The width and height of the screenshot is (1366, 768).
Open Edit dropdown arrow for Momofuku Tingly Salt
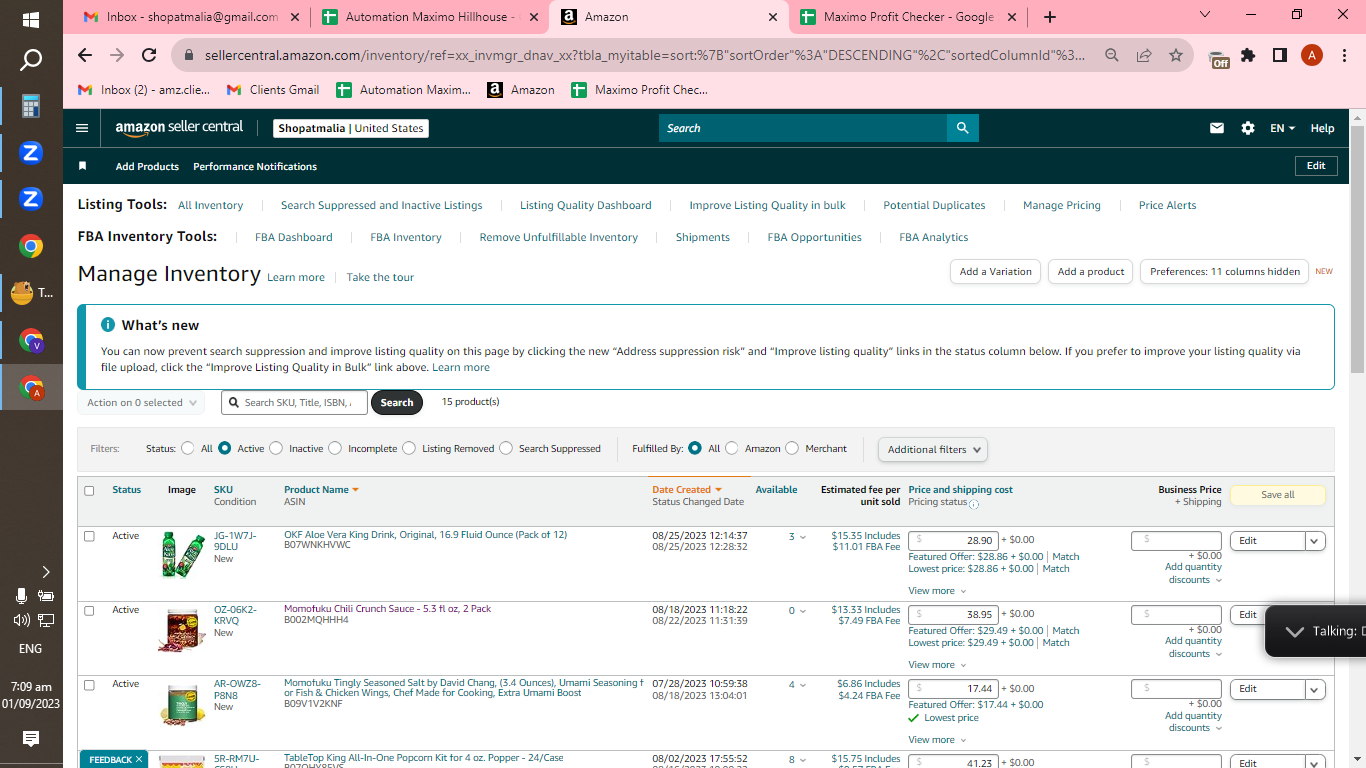tap(1315, 689)
